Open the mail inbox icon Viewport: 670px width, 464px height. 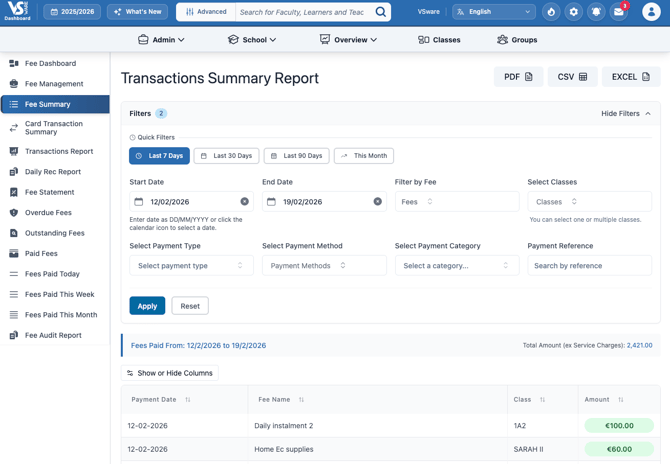pyautogui.click(x=619, y=12)
